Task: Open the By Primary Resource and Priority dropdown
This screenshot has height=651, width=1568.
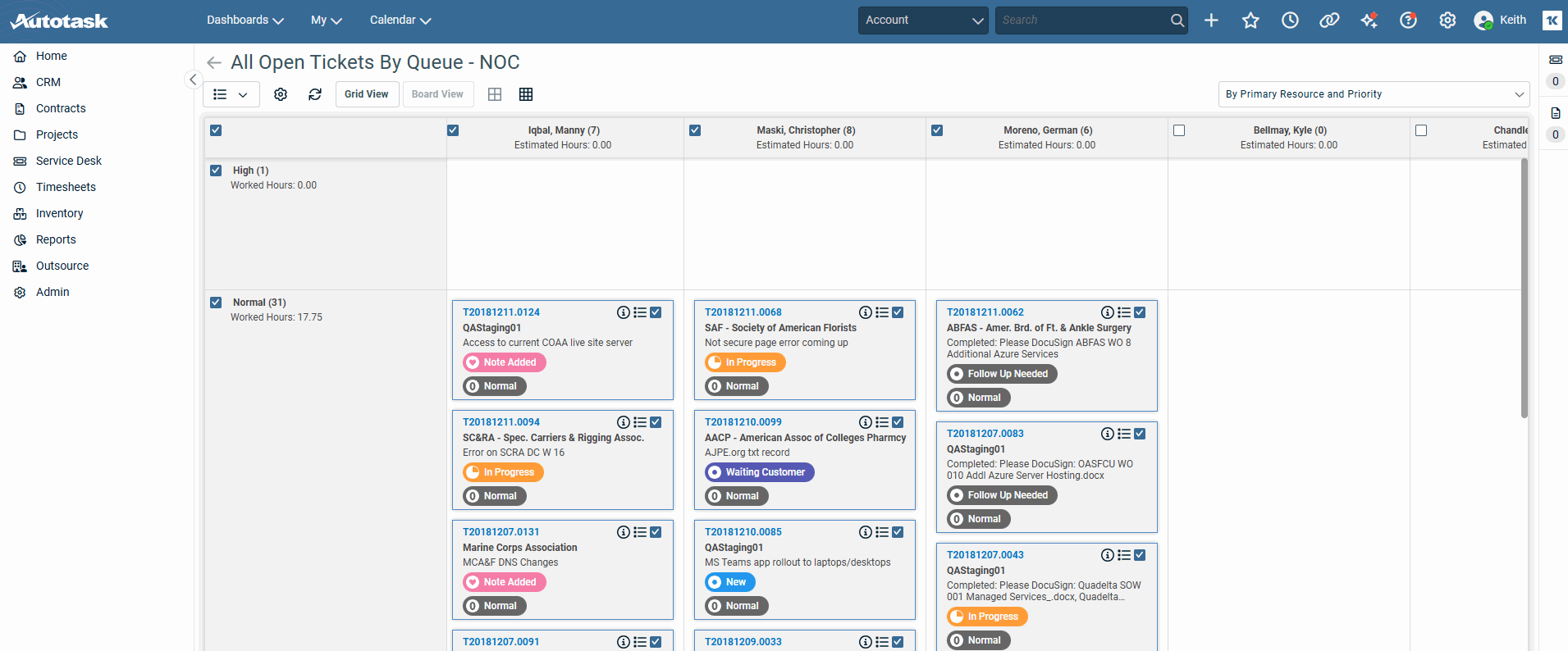Action: tap(1374, 94)
